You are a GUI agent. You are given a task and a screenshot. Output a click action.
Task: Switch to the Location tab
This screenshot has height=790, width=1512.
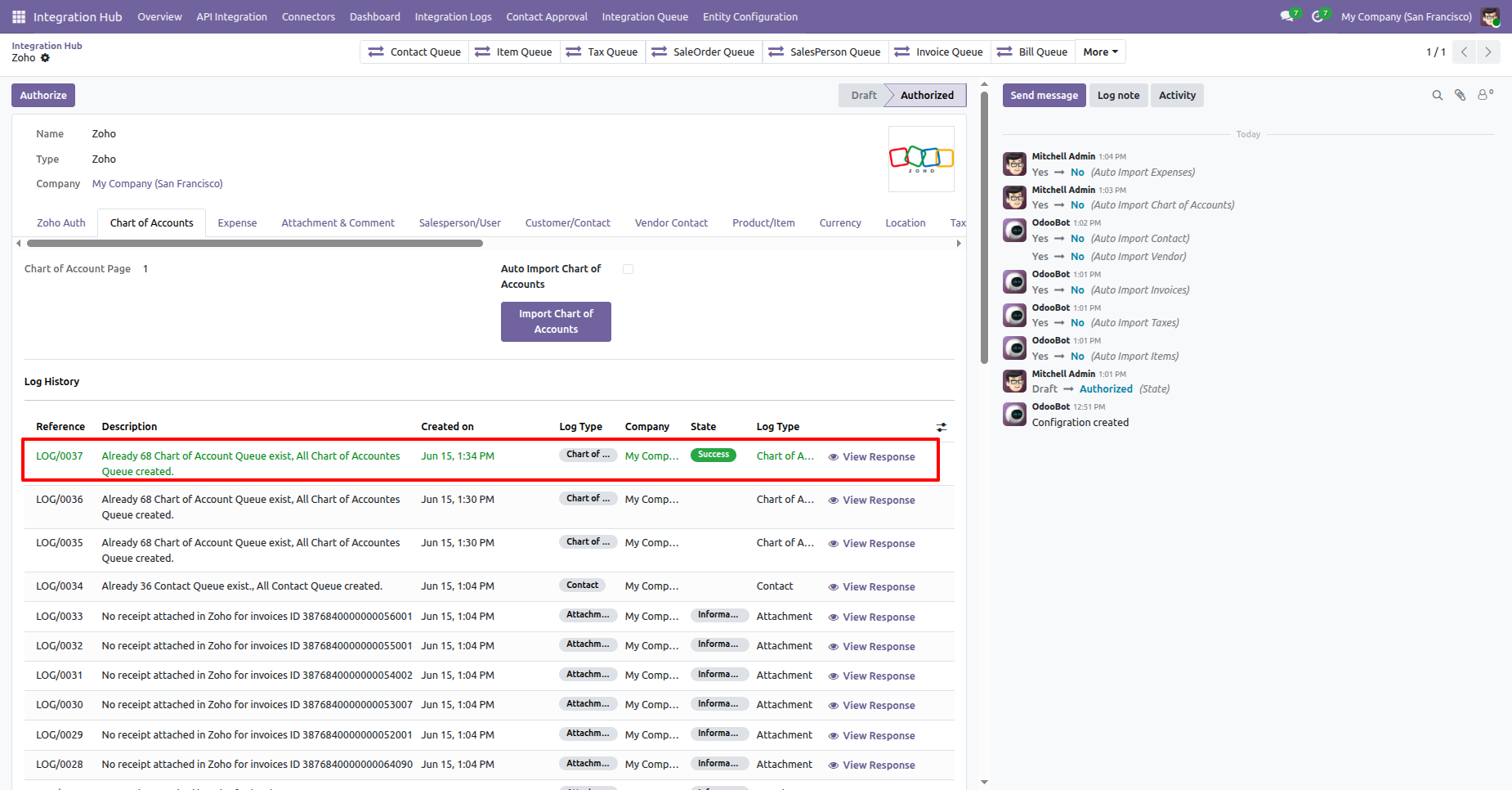pyautogui.click(x=906, y=223)
